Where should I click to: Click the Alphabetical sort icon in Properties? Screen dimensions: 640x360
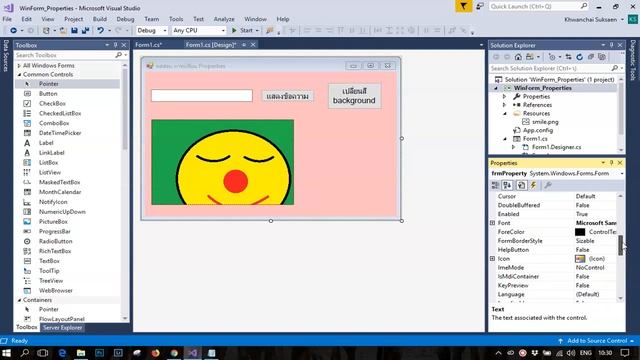[507, 185]
